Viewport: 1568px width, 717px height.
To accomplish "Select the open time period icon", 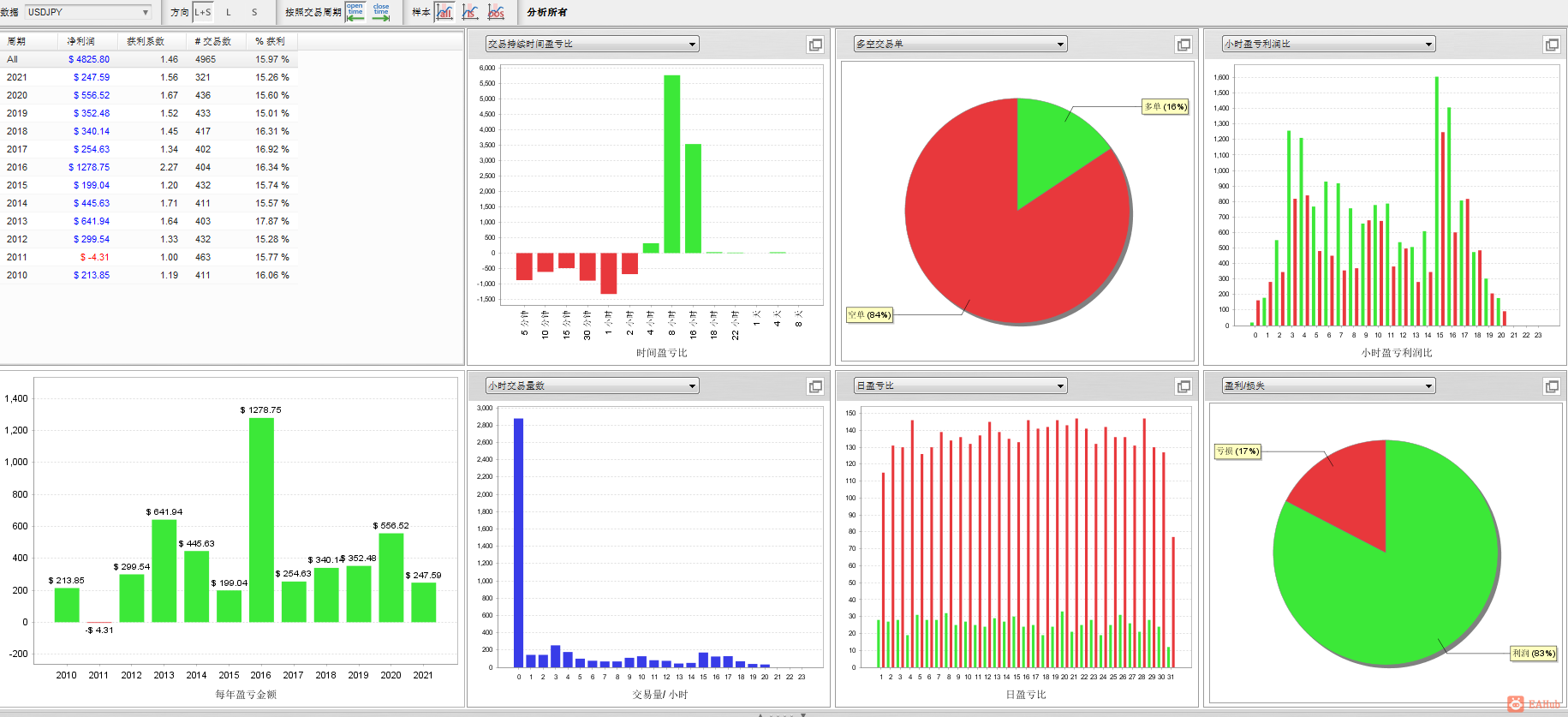I will tap(355, 12).
